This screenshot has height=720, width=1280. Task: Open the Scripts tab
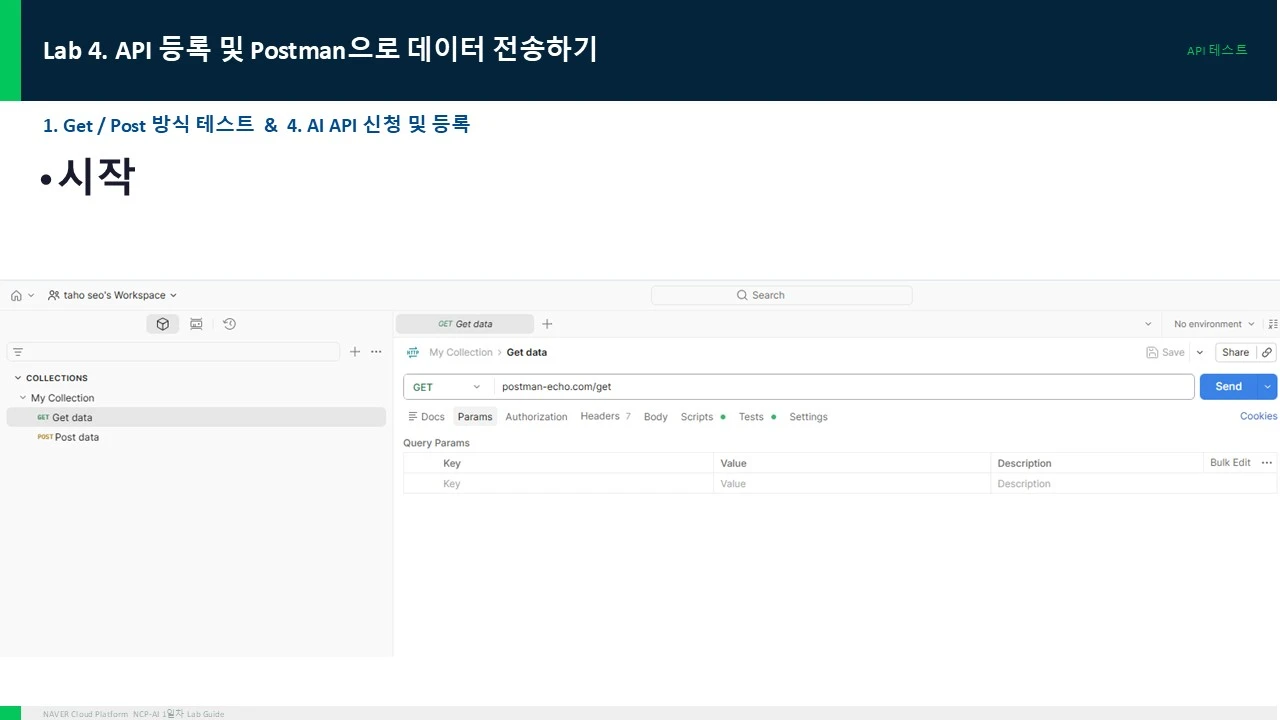[702, 417]
